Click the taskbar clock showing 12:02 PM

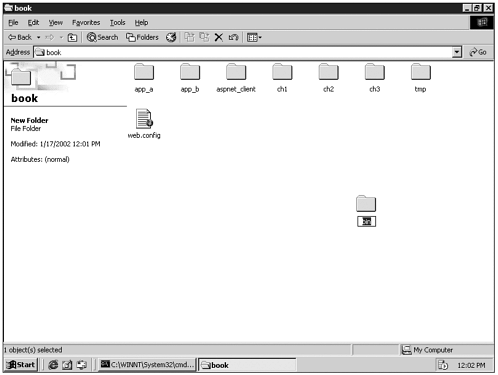471,365
